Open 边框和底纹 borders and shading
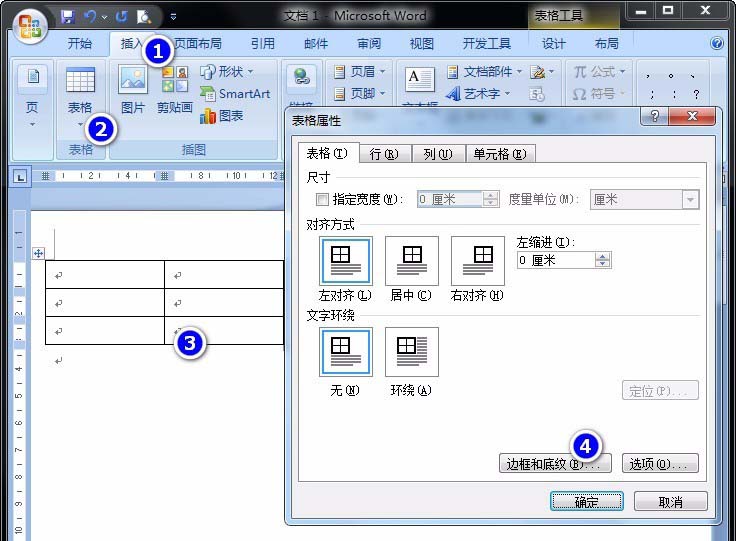 coord(555,464)
